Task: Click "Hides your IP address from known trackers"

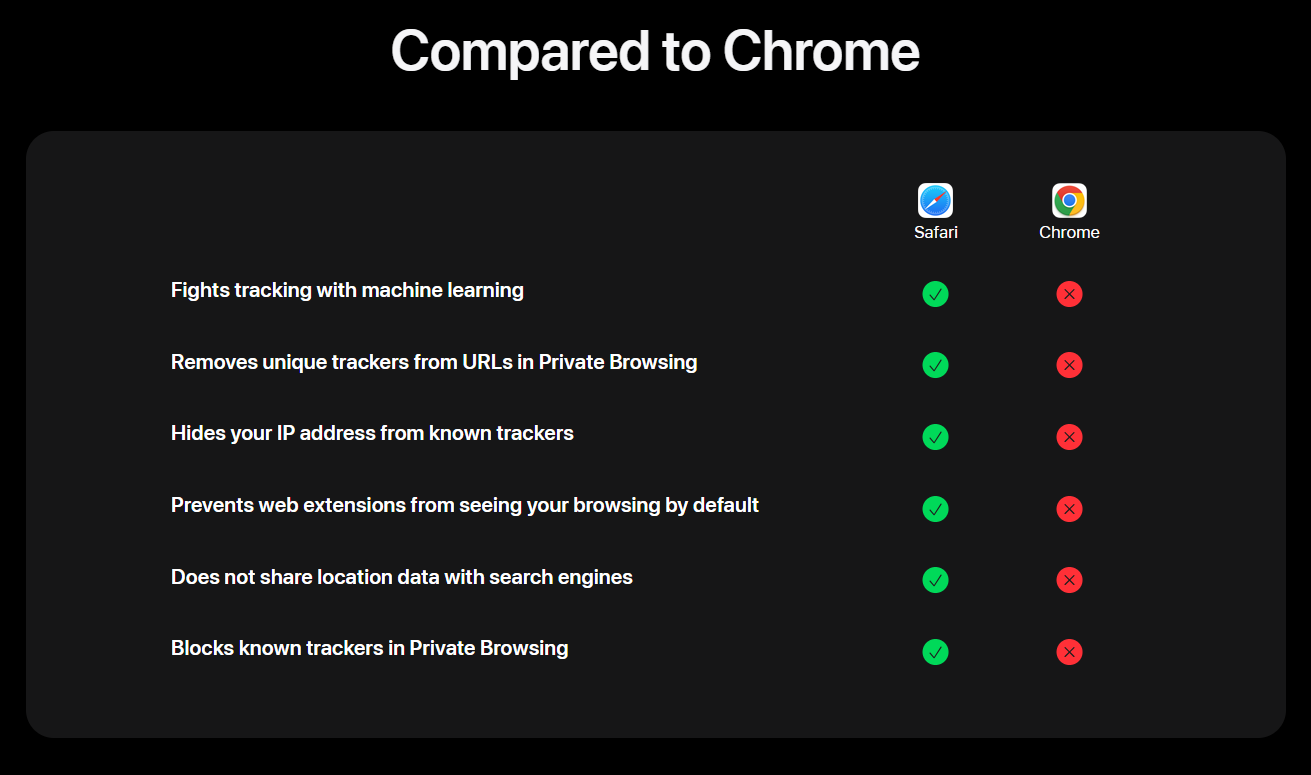Action: 372,433
